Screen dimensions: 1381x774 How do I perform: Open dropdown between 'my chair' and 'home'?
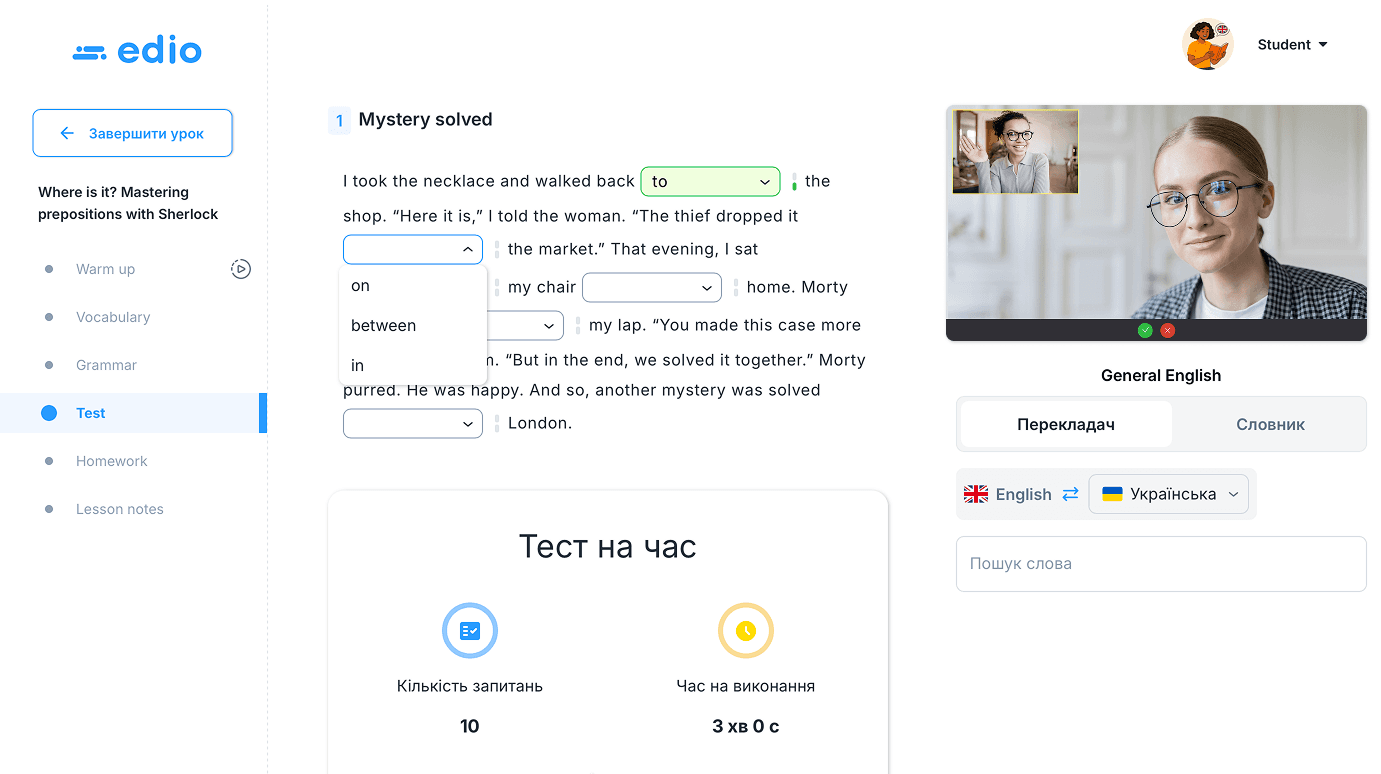652,287
